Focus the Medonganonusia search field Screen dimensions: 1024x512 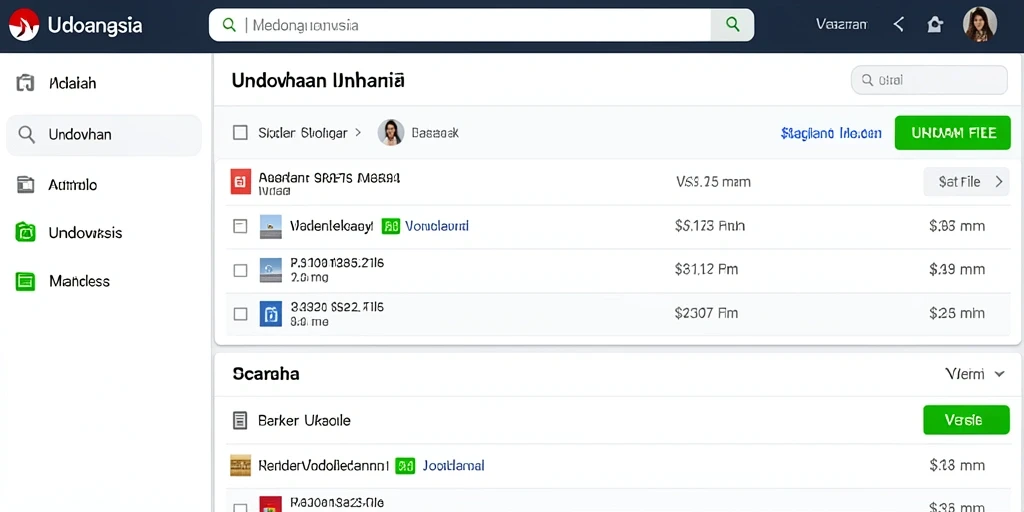pos(481,25)
